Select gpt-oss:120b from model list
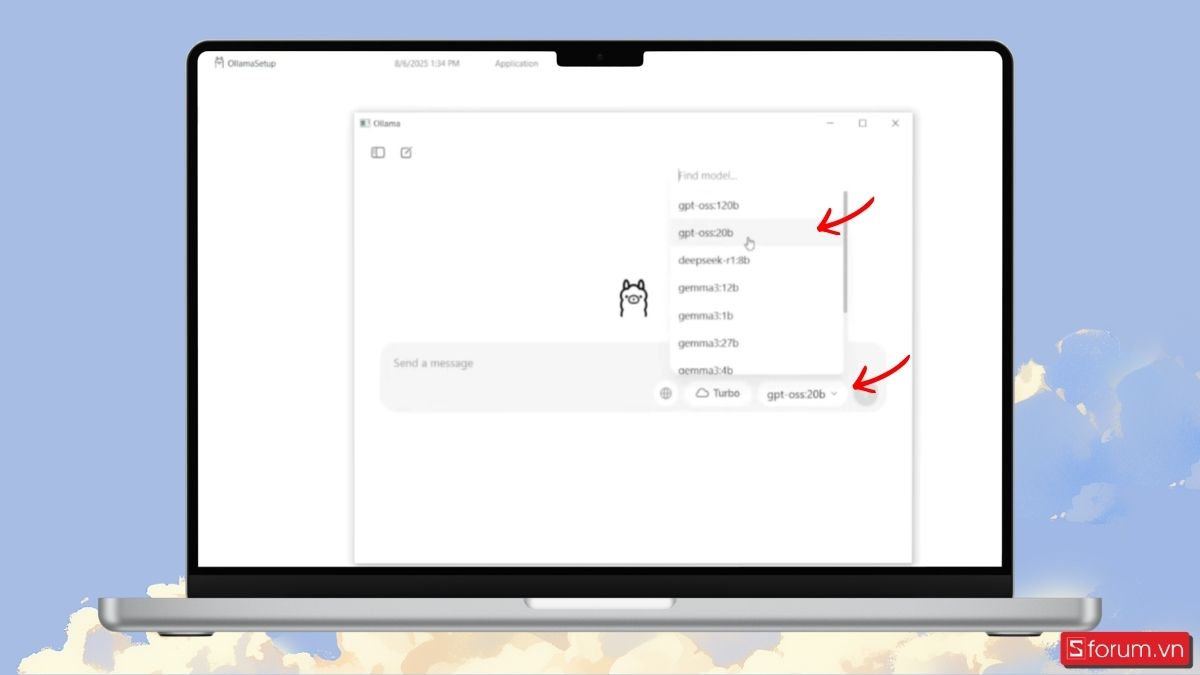Viewport: 1200px width, 675px height. 757,205
